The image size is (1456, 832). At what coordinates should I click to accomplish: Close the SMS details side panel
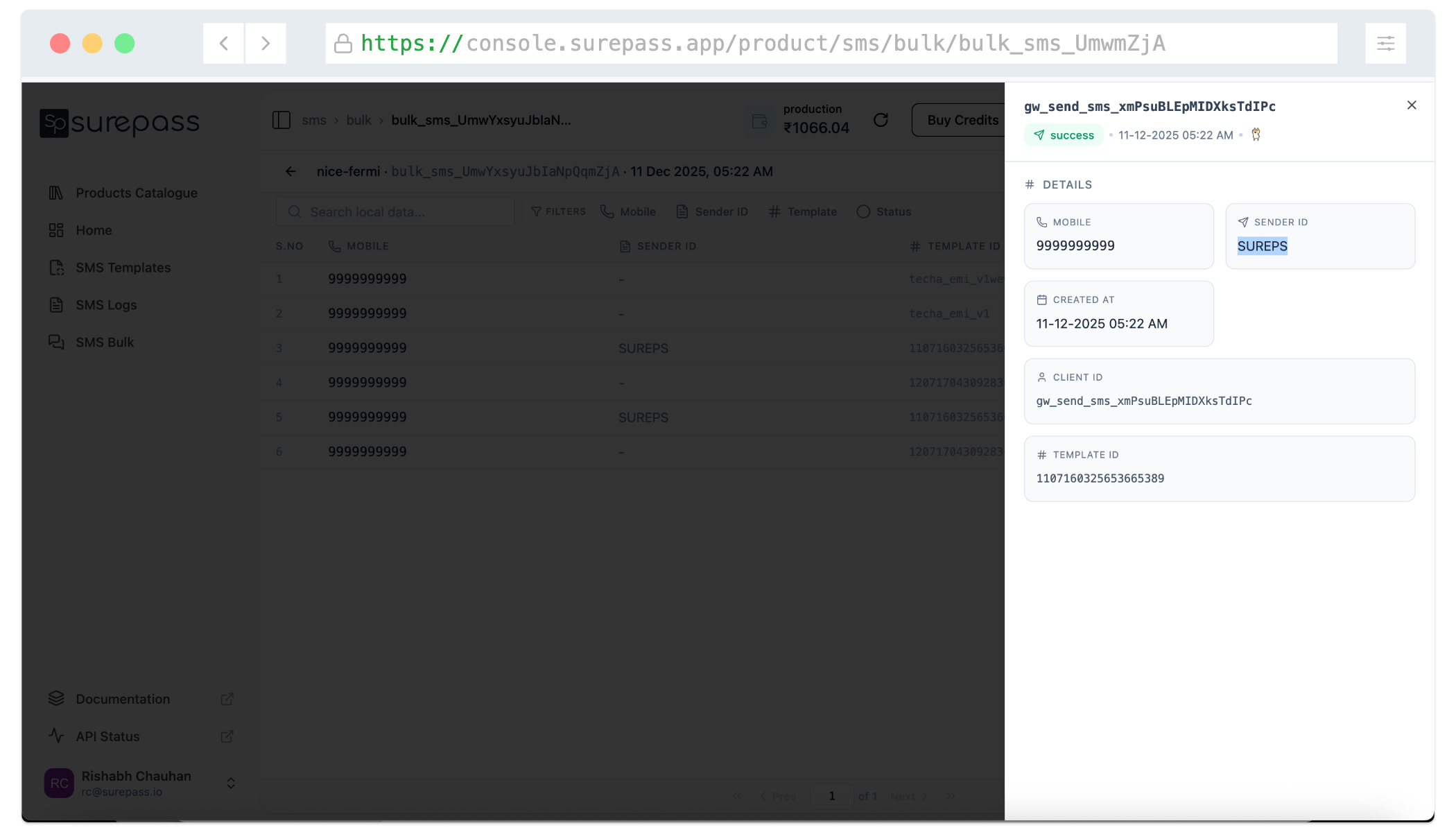pyautogui.click(x=1411, y=105)
